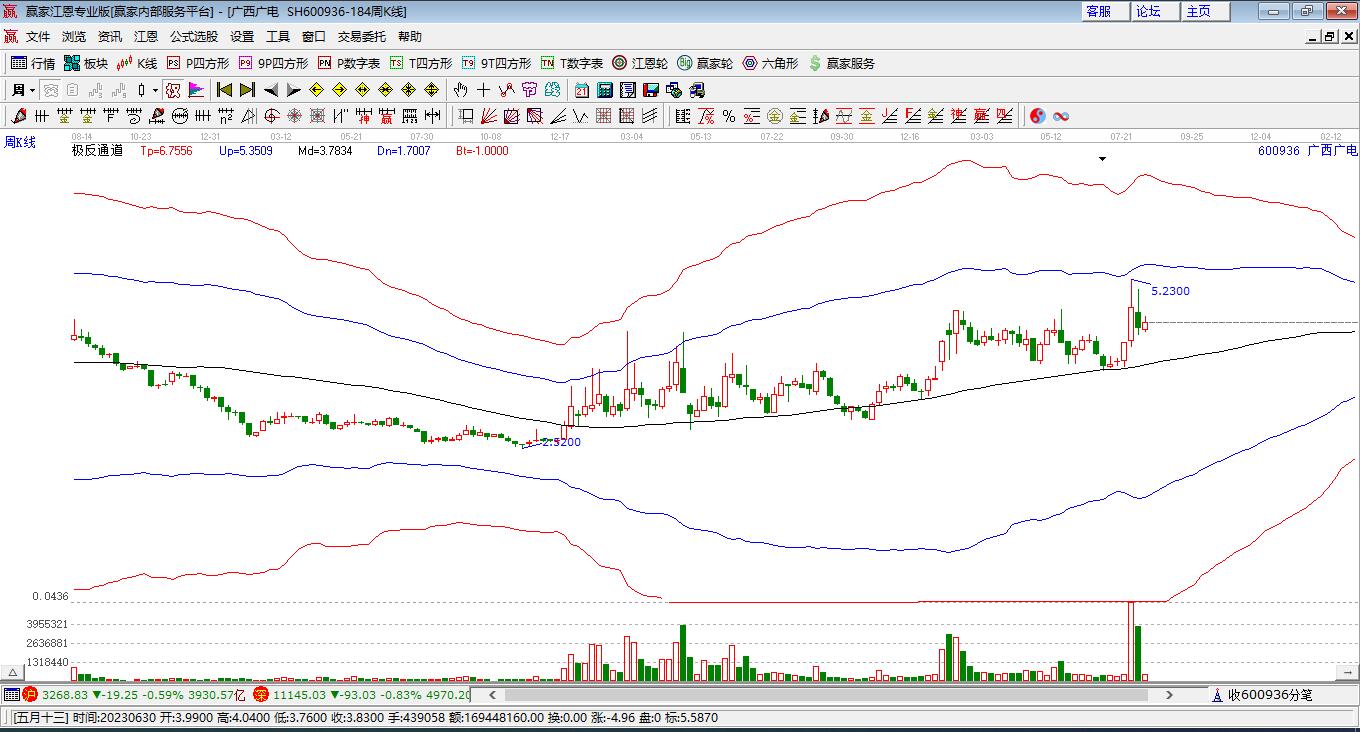Viewport: 1360px width, 732px height.
Task: Open 赢家服务 with the dollar icon
Action: click(x=841, y=63)
